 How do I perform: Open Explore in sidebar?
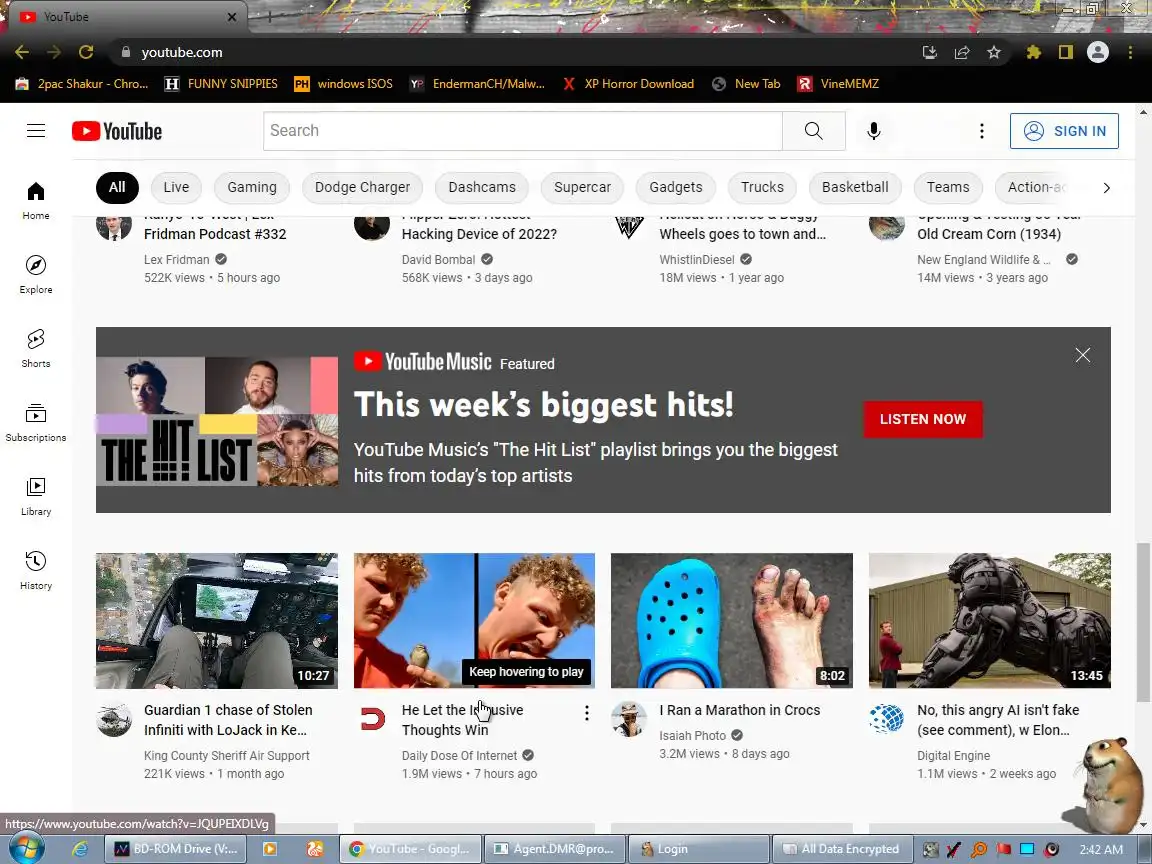point(36,275)
